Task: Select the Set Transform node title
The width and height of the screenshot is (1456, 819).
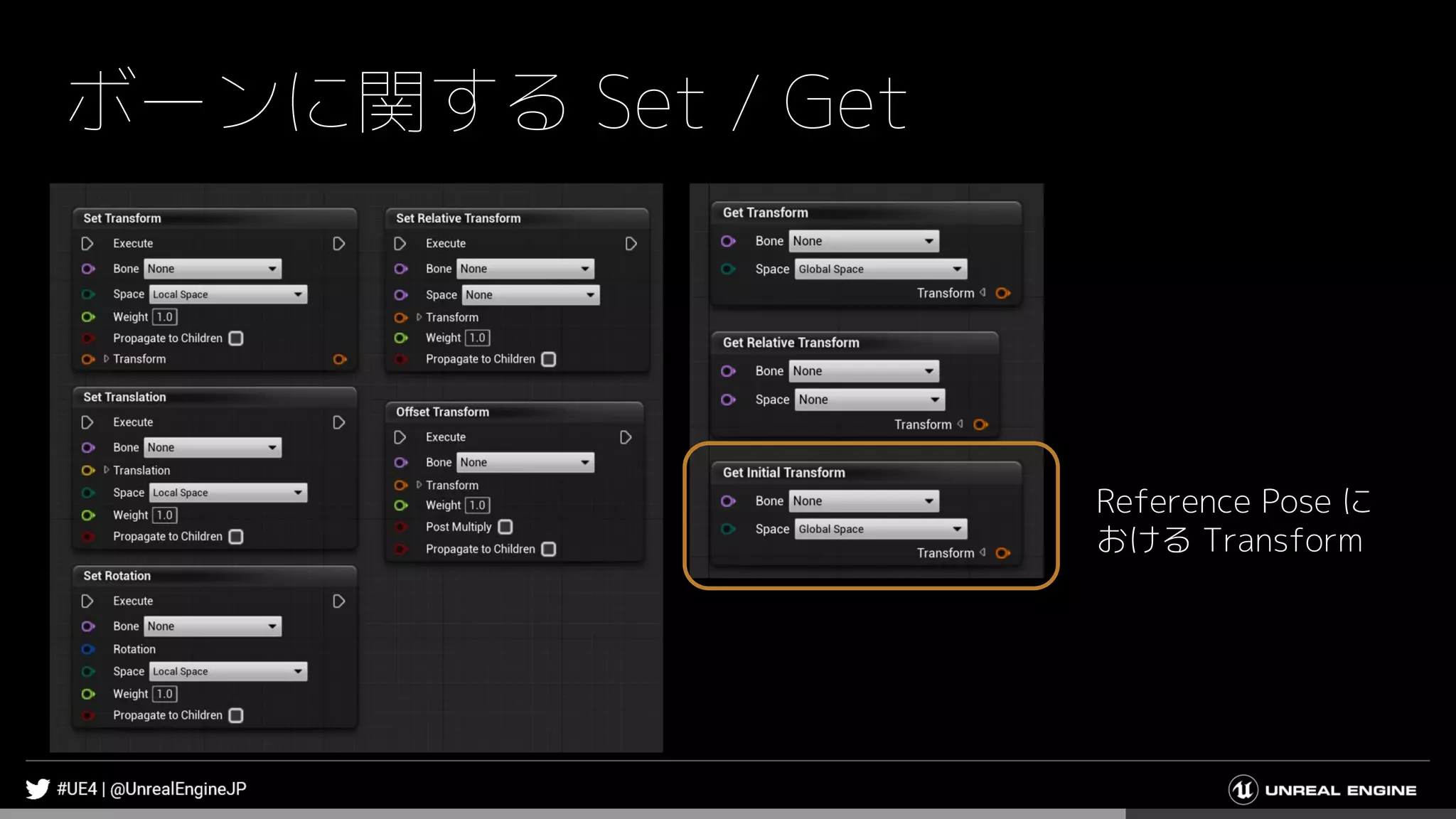Action: coord(122,218)
